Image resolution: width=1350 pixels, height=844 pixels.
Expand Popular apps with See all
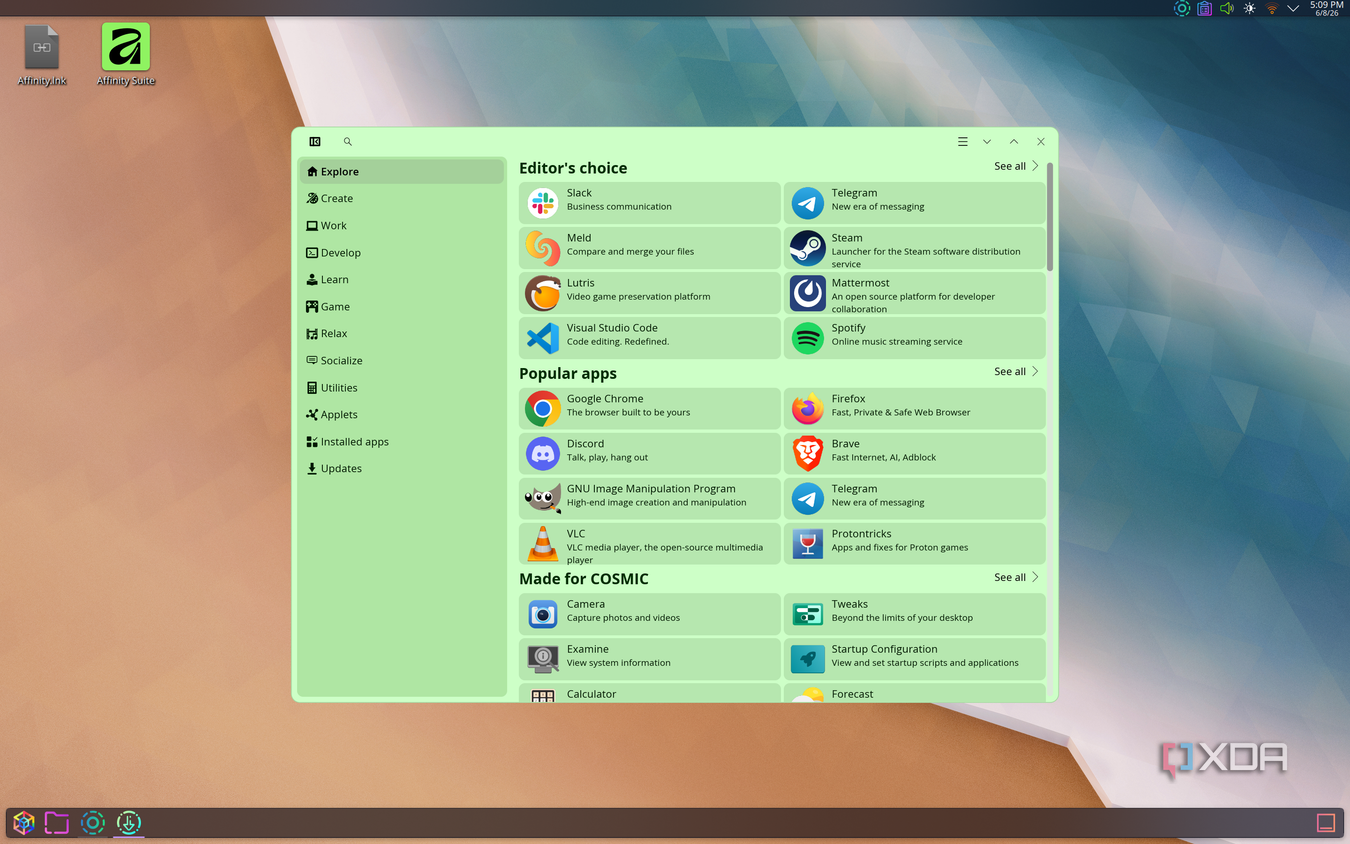[x=1016, y=371]
